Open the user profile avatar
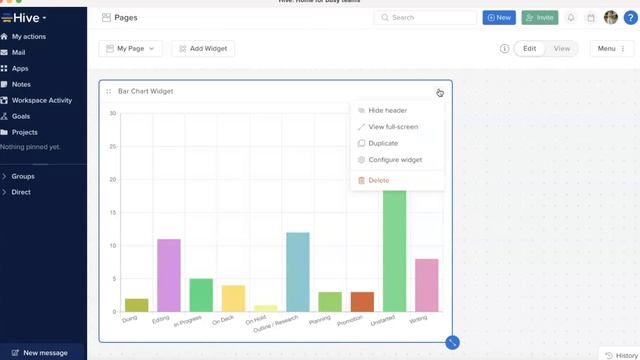 611,18
